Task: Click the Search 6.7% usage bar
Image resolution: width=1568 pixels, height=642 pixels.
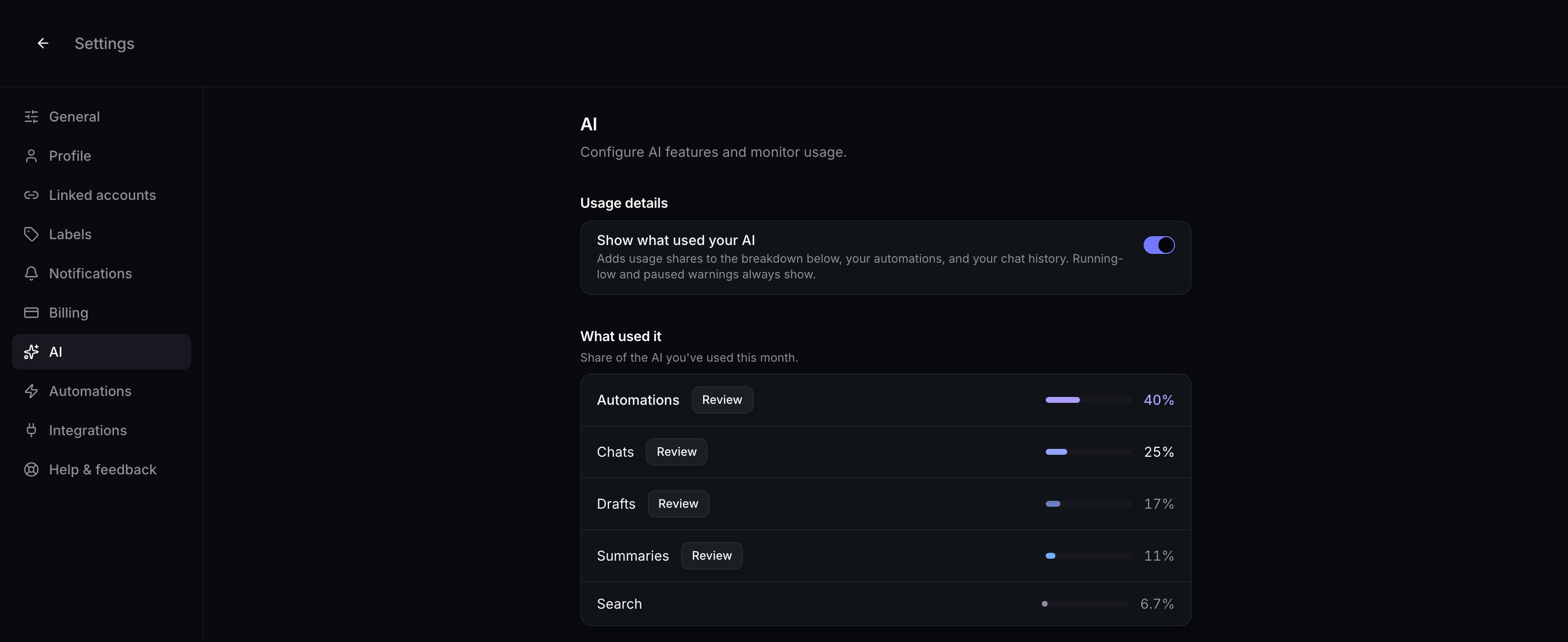Action: pyautogui.click(x=1084, y=604)
